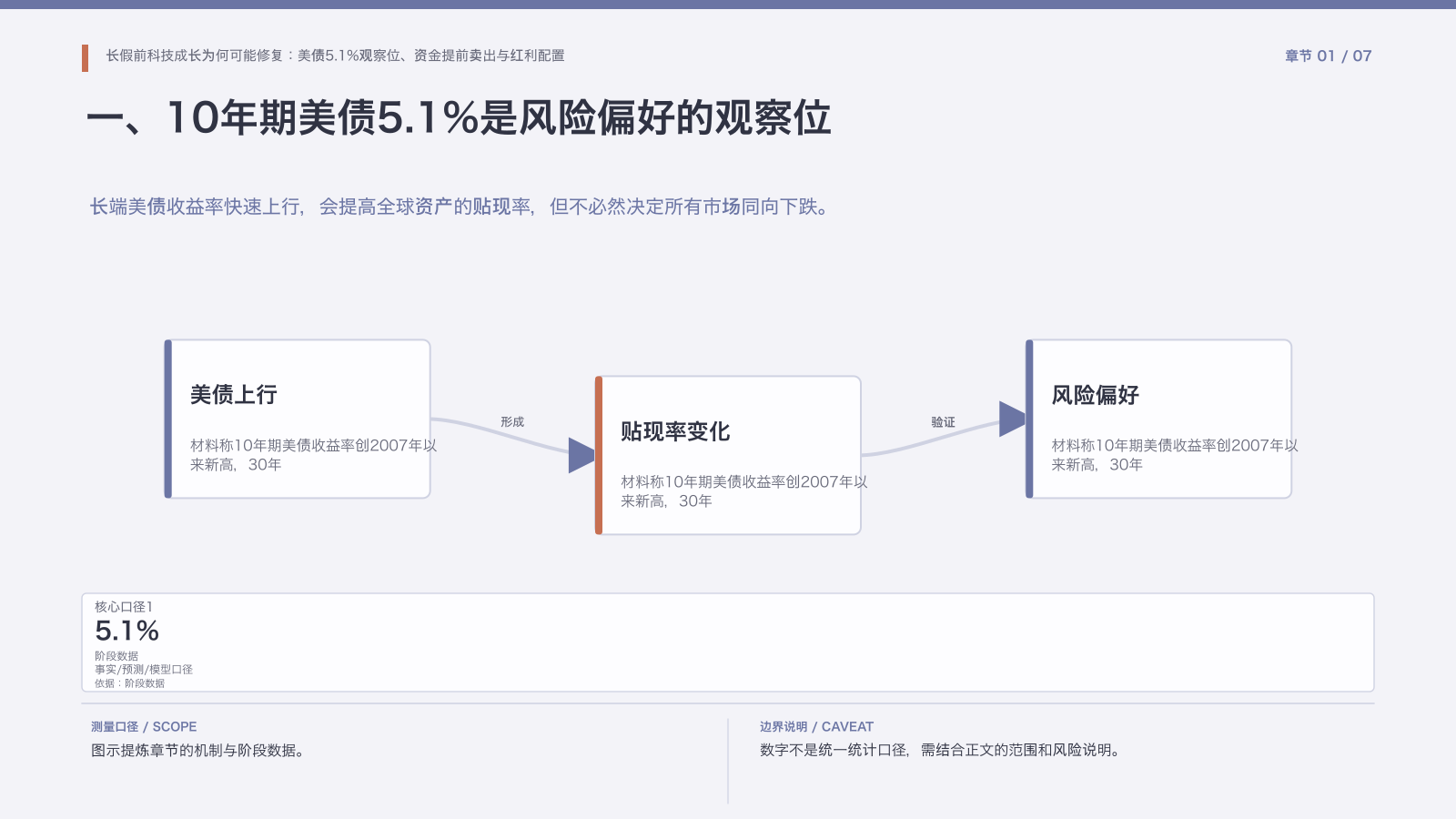Screen dimensions: 1456x819
Task: Click the 事实/预测/模型口径 line
Action: point(144,670)
